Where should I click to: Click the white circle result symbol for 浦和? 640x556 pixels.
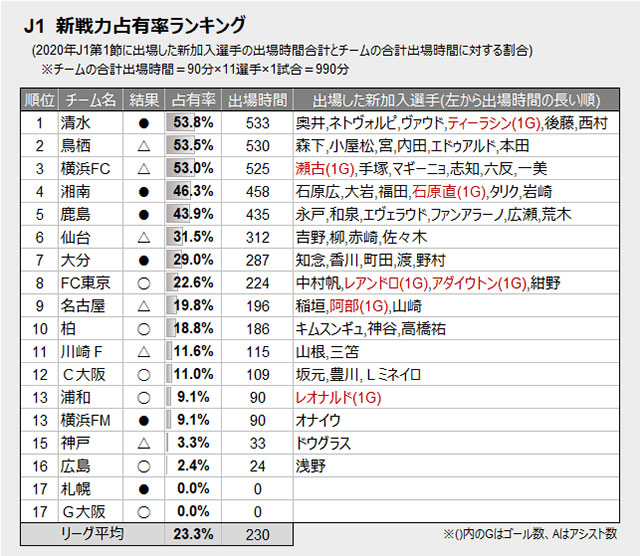(x=143, y=397)
